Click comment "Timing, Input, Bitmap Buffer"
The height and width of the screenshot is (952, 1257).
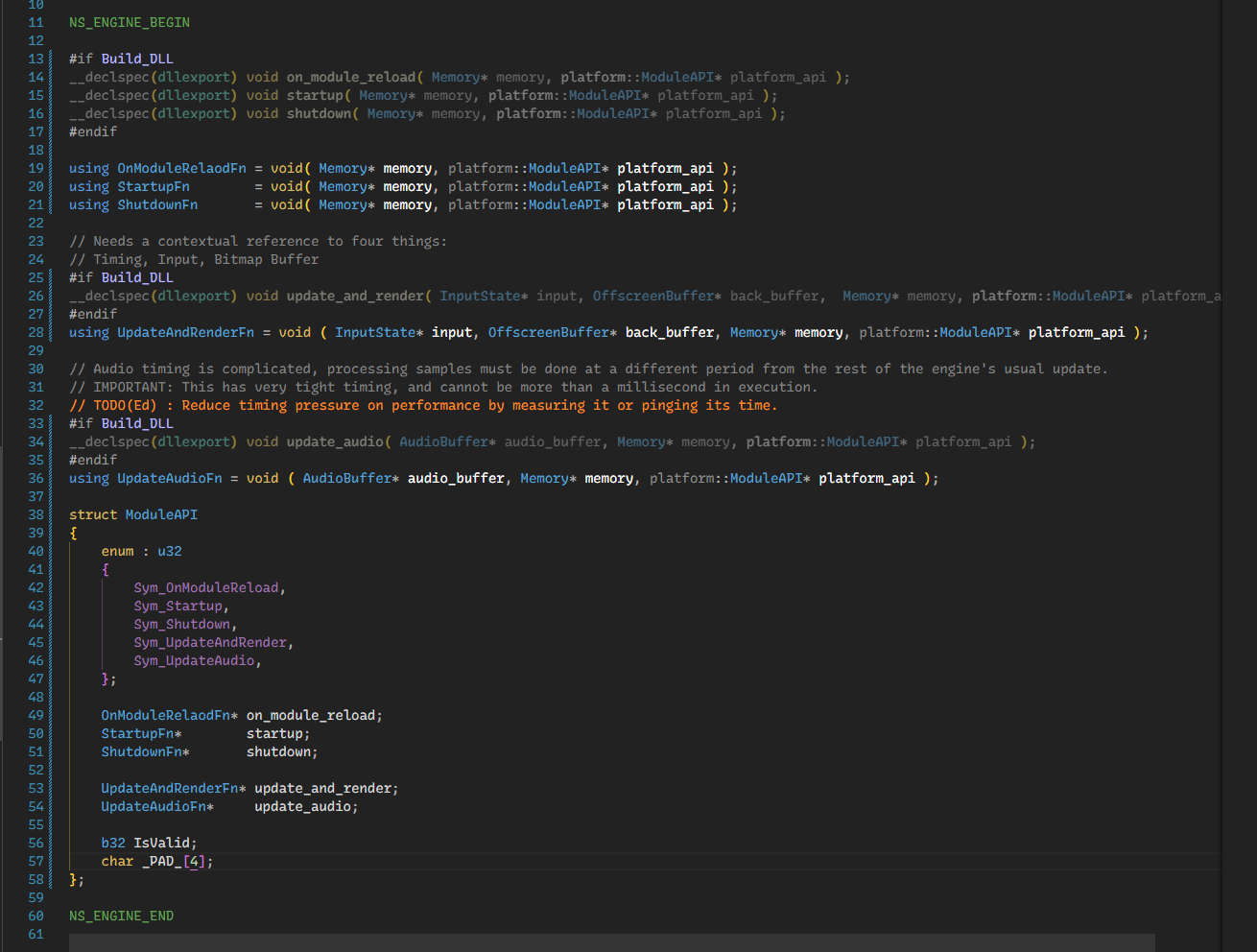[194, 259]
